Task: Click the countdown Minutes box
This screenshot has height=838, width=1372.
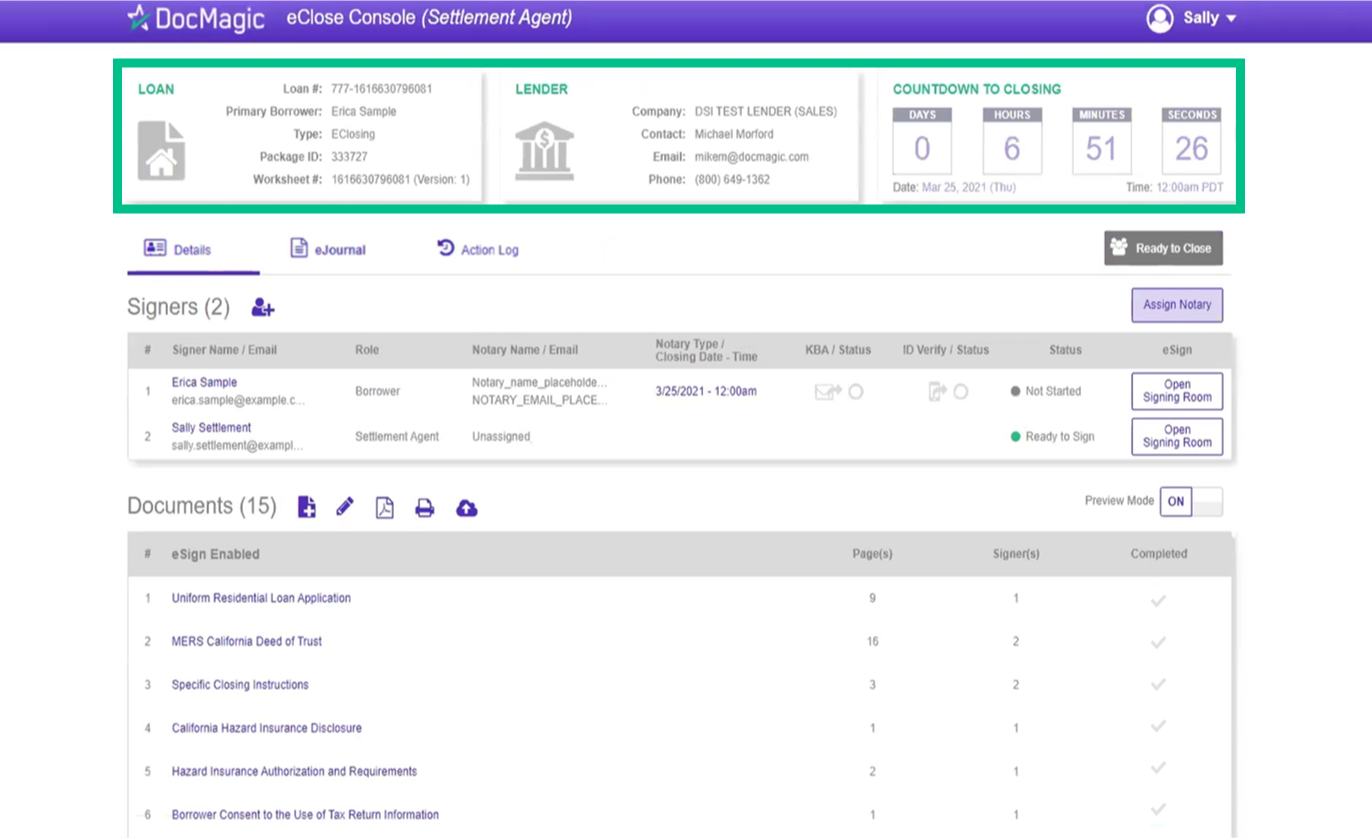Action: click(1101, 141)
